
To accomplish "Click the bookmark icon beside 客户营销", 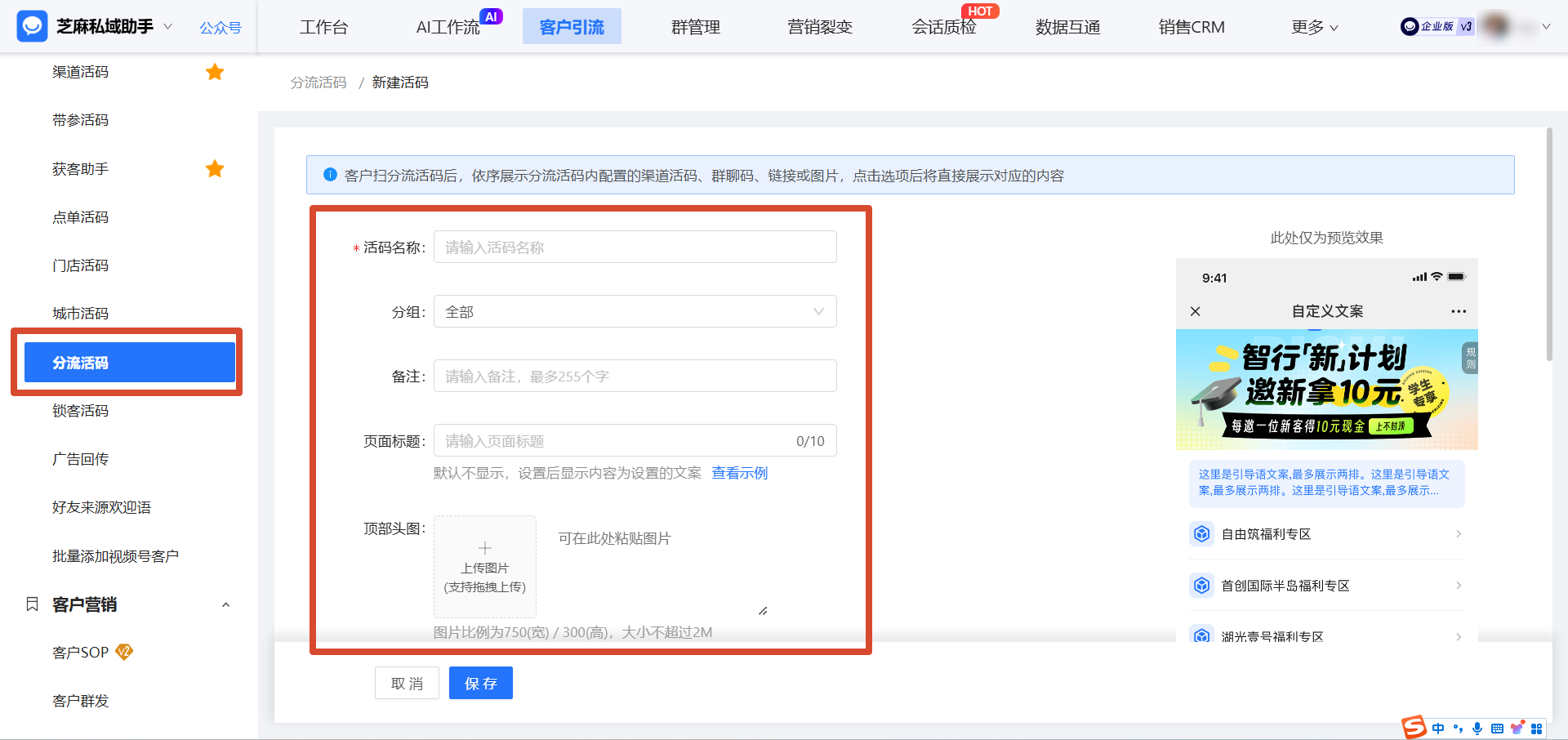I will click(x=33, y=604).
